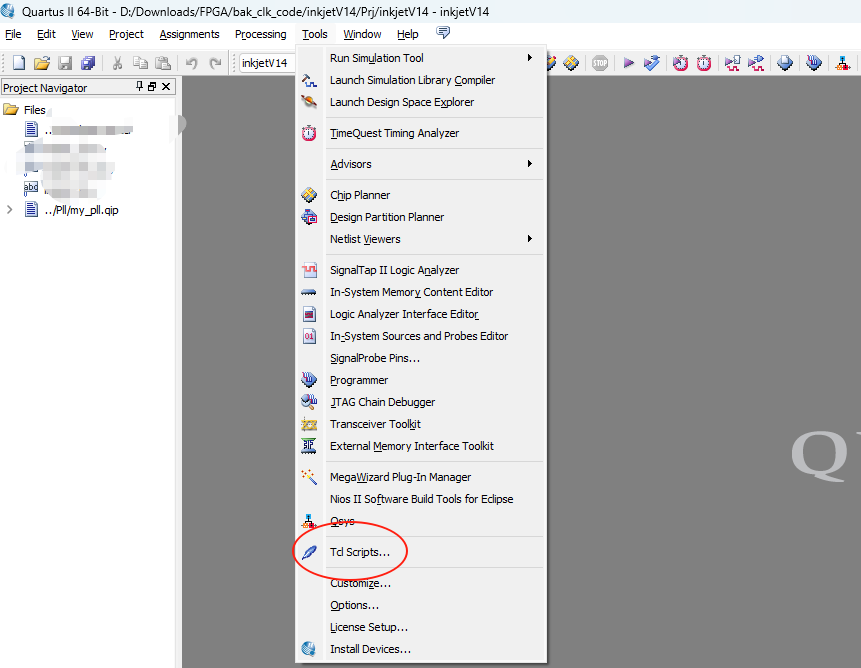
Task: Open the Project menu
Action: [x=126, y=34]
